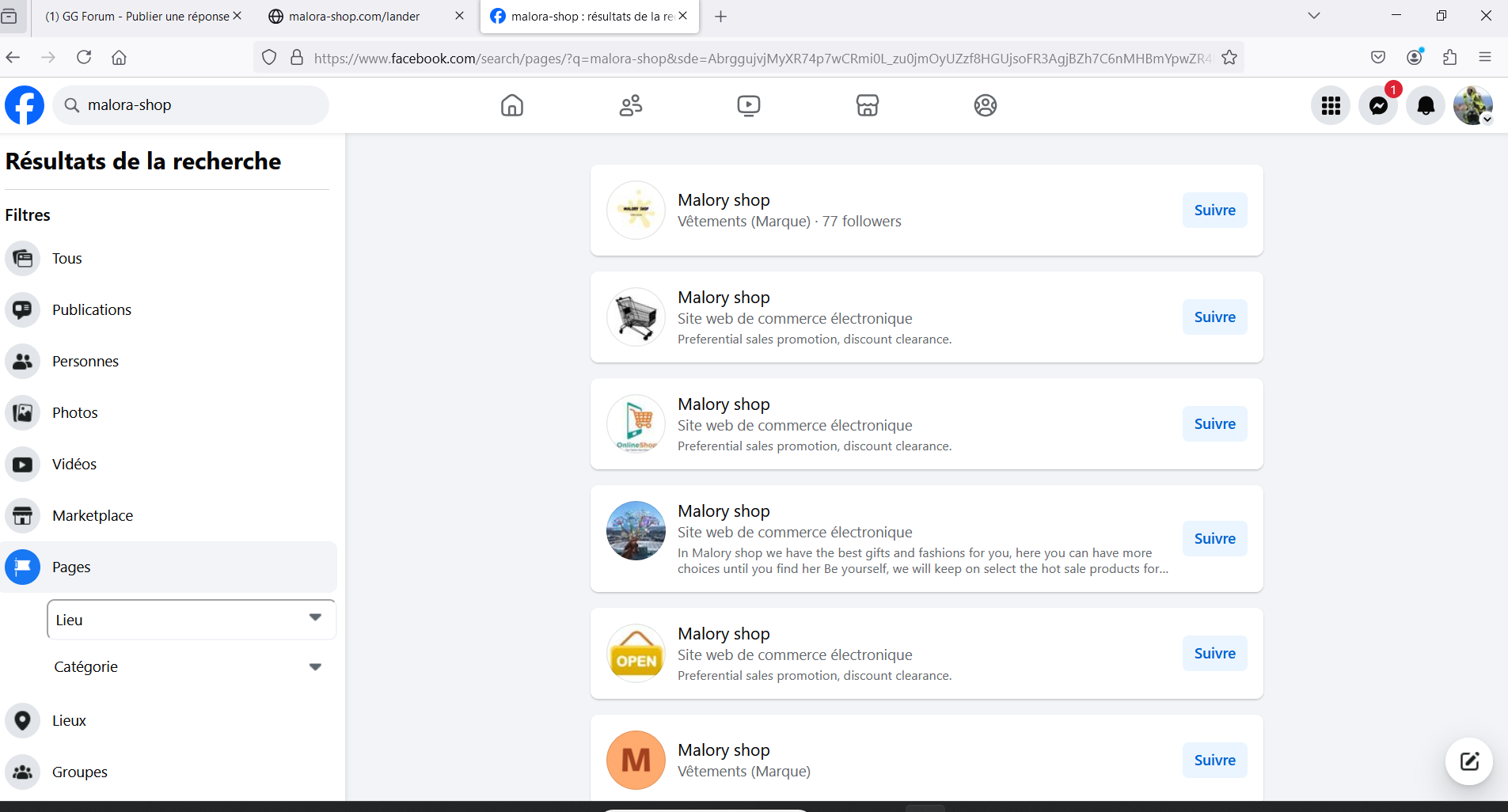
Task: Click the Facebook search box
Action: click(191, 105)
